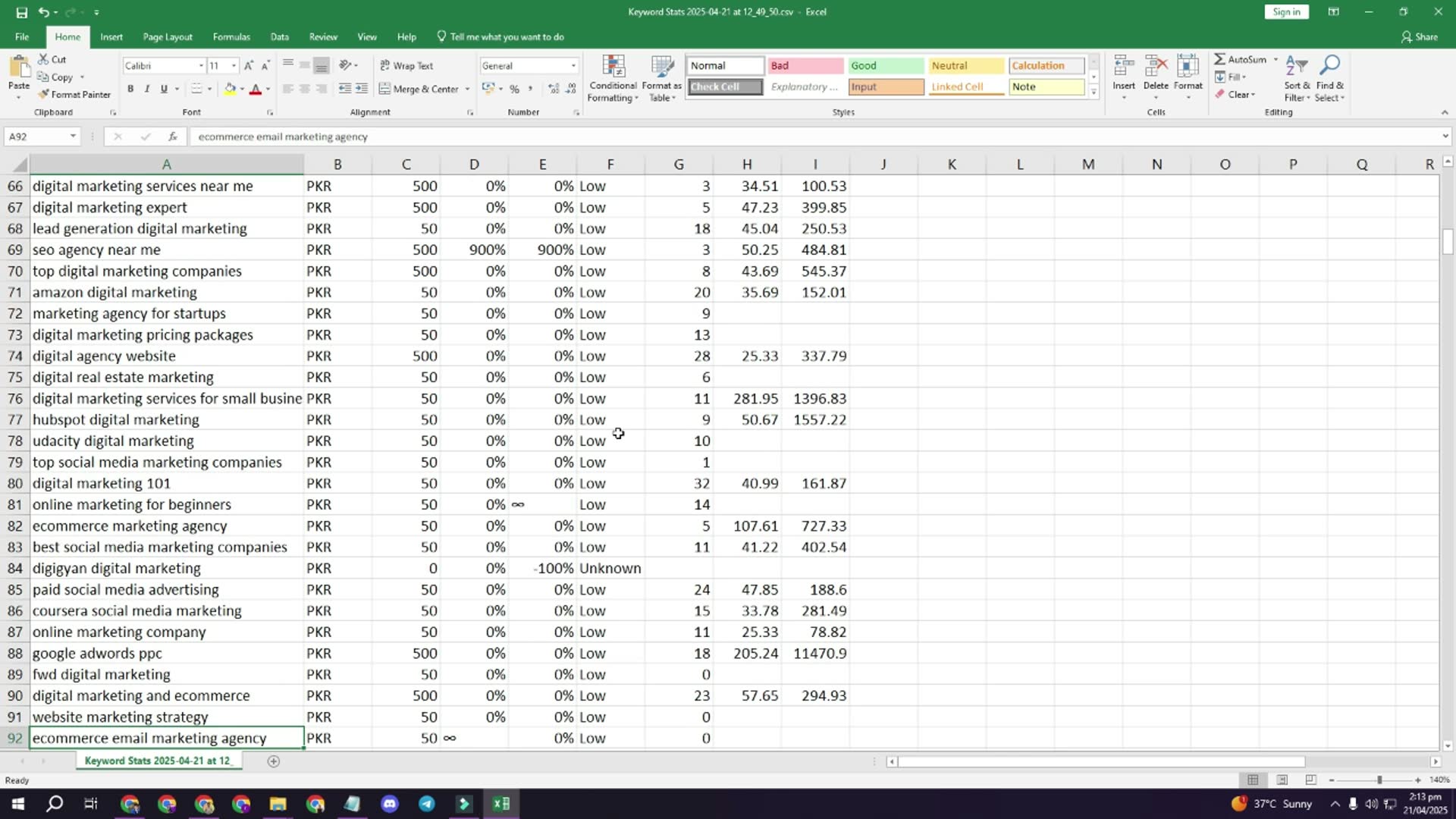Image resolution: width=1456 pixels, height=819 pixels.
Task: Switch to the Page Layout tab
Action: pyautogui.click(x=168, y=36)
